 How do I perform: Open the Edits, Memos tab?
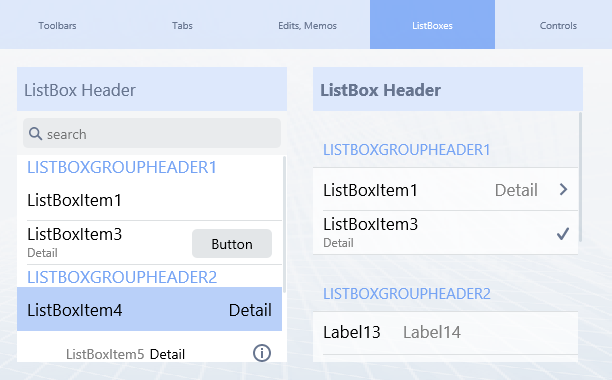click(307, 25)
